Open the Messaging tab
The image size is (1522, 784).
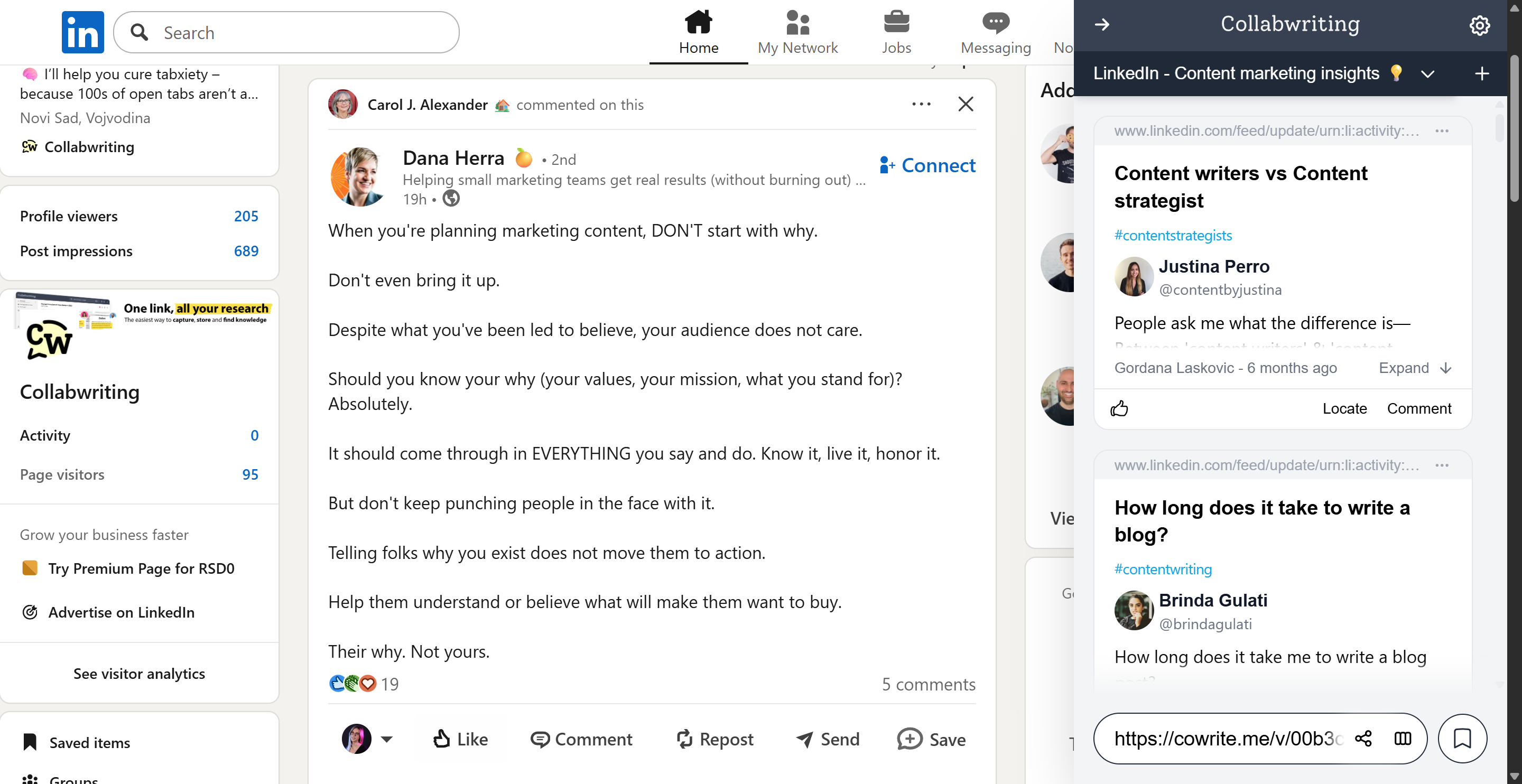(996, 33)
